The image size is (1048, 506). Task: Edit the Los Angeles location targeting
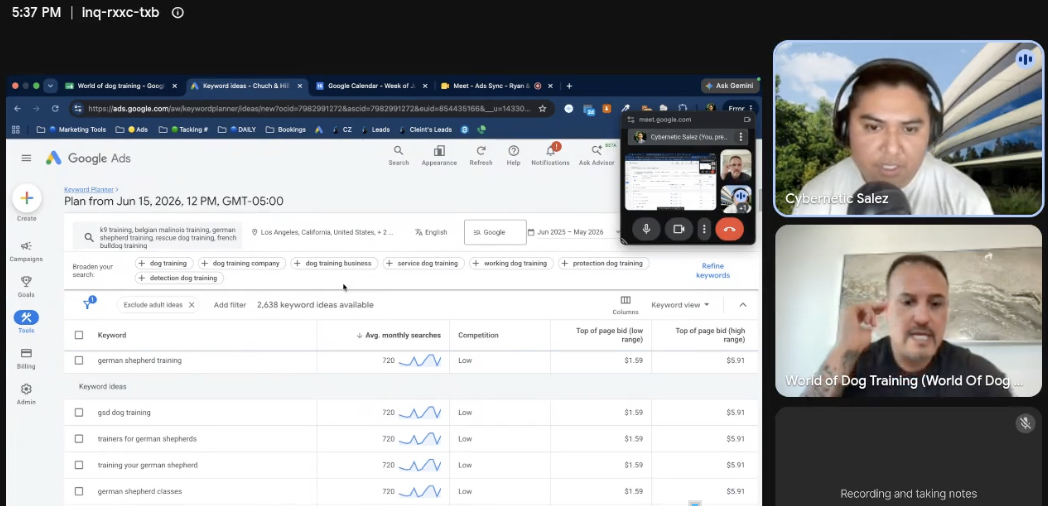[x=323, y=232]
